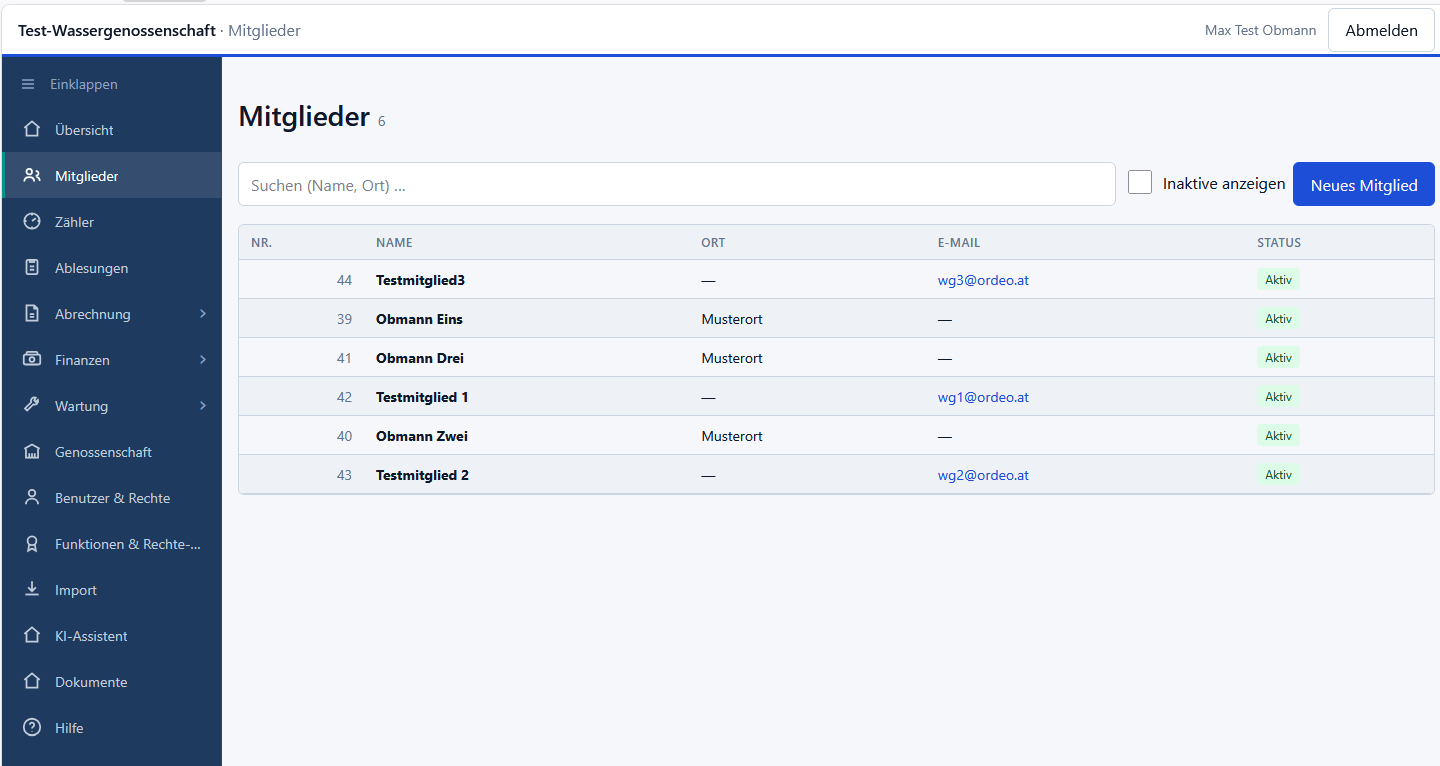Go to Ablesungen in the sidebar
1440x766 pixels.
(x=112, y=268)
